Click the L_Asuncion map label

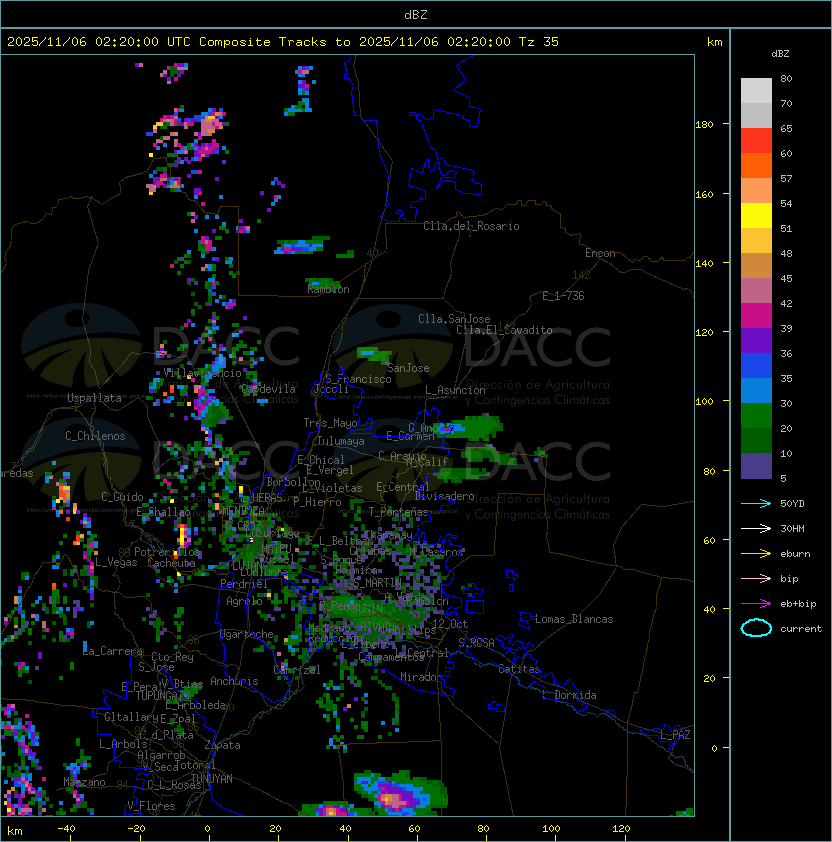point(455,390)
